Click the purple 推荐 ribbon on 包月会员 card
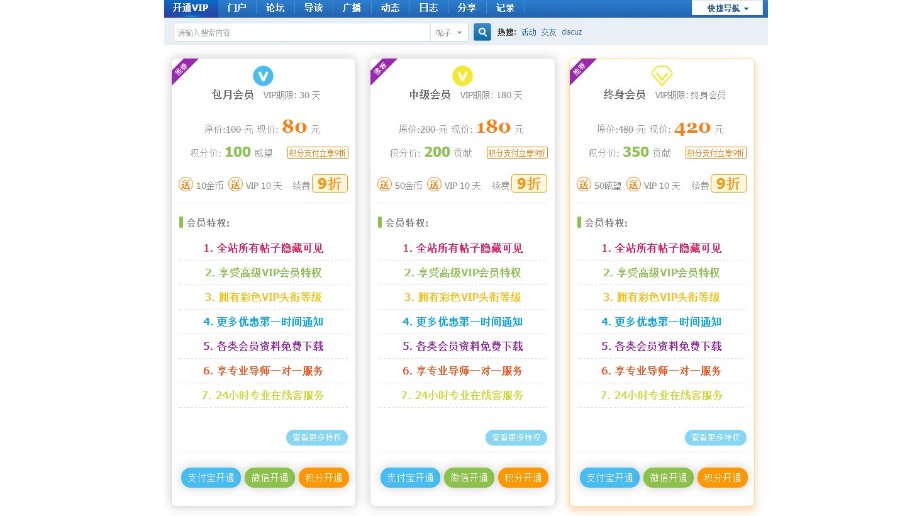900x516 pixels. pos(181,69)
